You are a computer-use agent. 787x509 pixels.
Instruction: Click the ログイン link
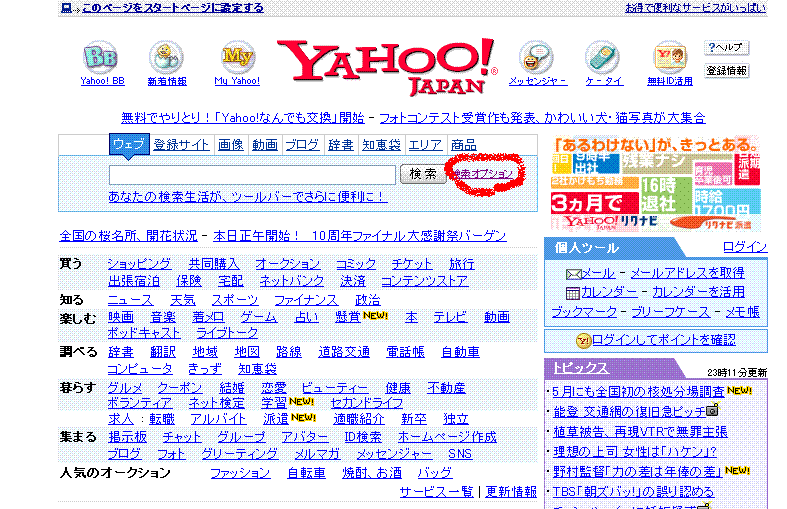coord(745,247)
